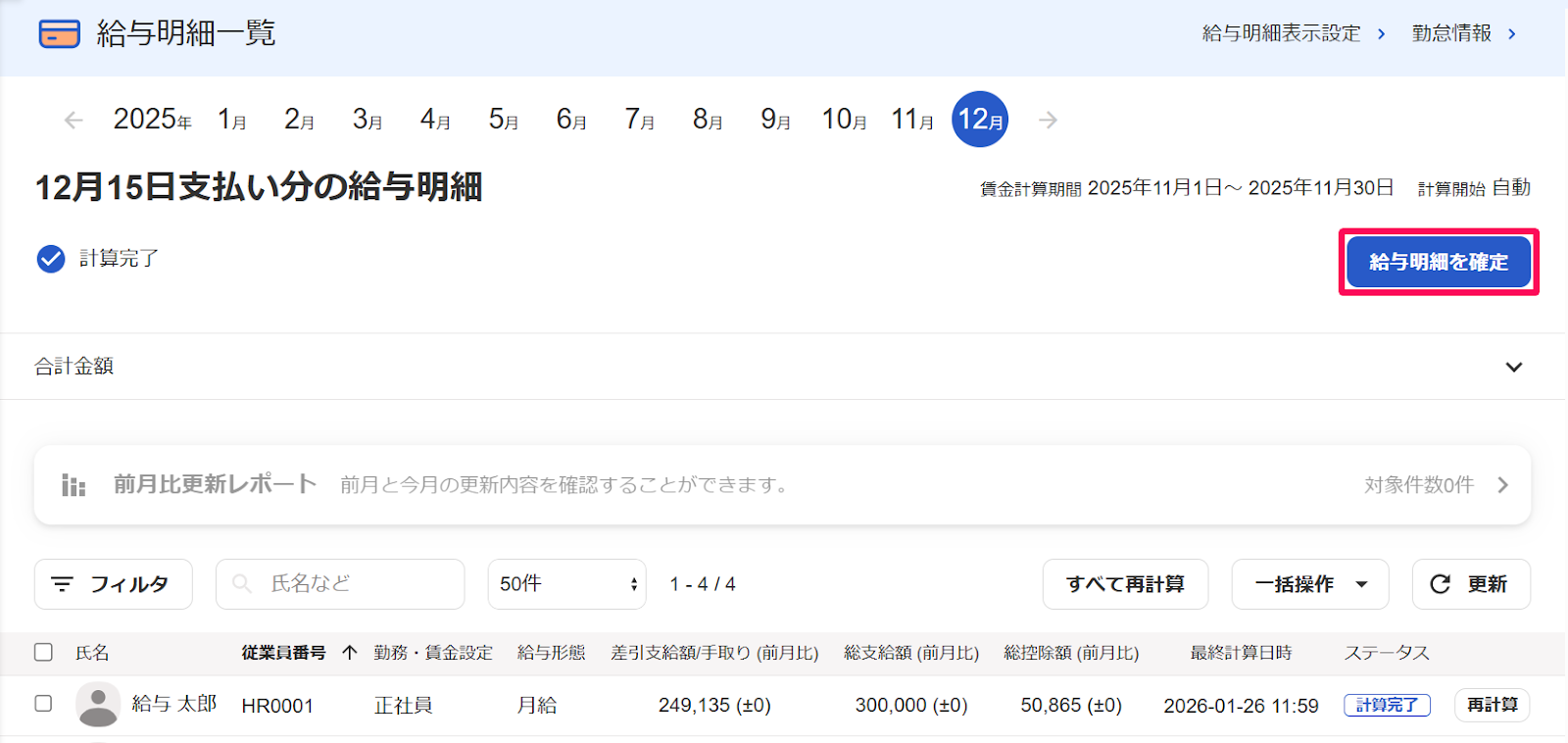Select 8月 in the month selector
Viewport: 1568px width, 743px height.
(x=708, y=120)
